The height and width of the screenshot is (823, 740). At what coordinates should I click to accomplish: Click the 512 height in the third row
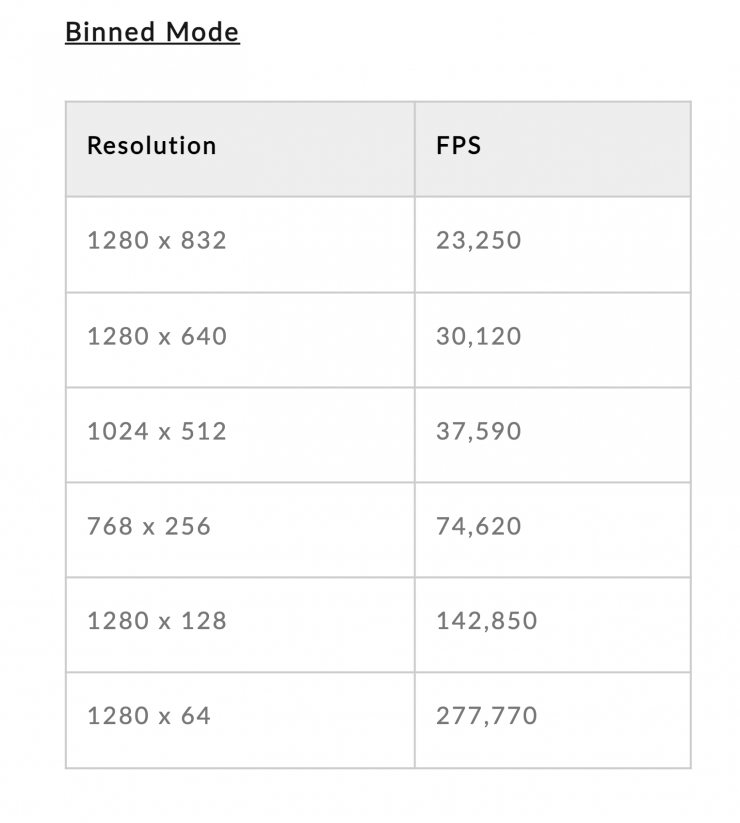click(203, 431)
